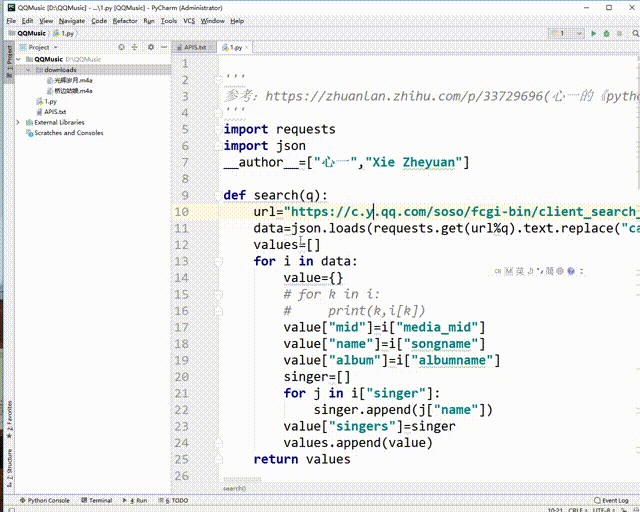Toggle fold marker at line 2 docstring

(218, 80)
